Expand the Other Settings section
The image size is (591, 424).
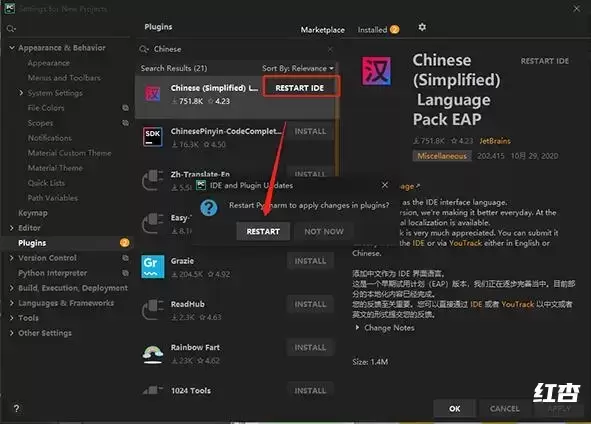point(12,333)
